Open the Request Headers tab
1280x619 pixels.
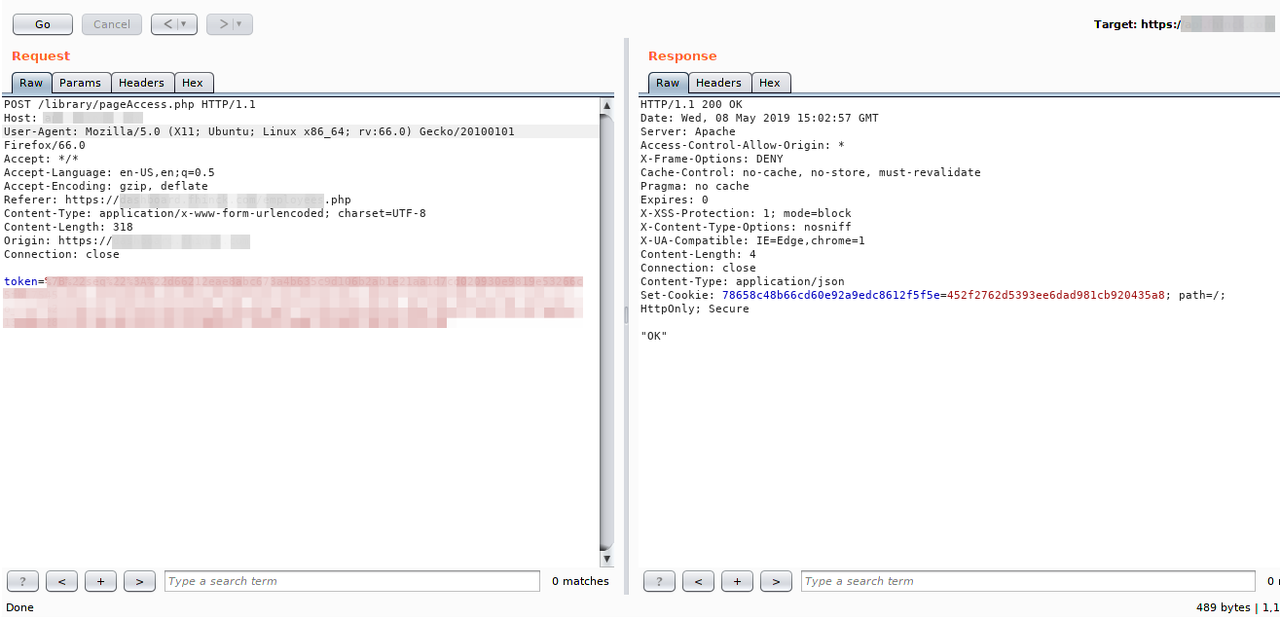142,83
